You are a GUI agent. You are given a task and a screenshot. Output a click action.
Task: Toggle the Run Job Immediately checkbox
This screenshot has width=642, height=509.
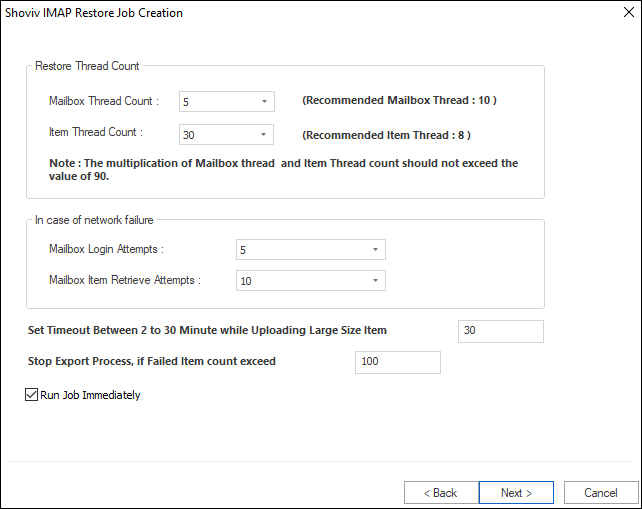32,395
